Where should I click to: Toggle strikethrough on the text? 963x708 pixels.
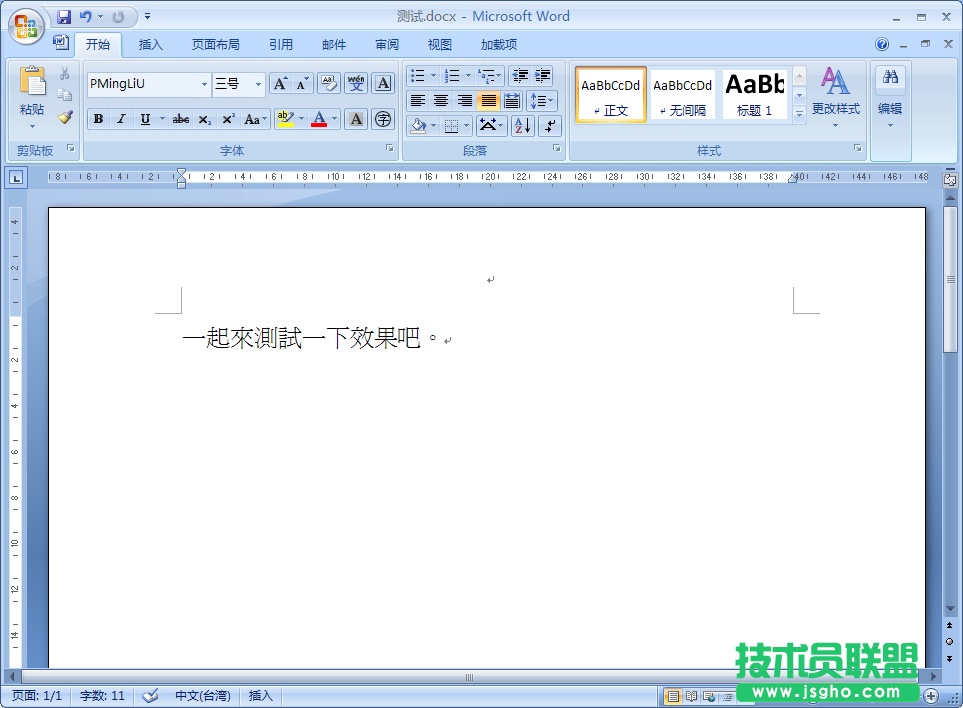[181, 119]
